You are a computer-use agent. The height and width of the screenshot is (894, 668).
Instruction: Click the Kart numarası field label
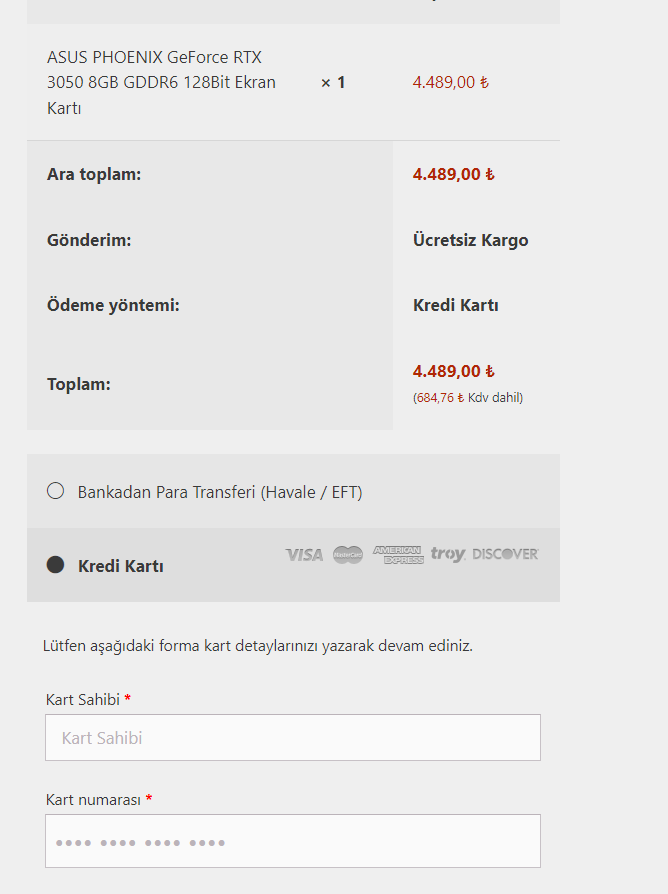[93, 799]
